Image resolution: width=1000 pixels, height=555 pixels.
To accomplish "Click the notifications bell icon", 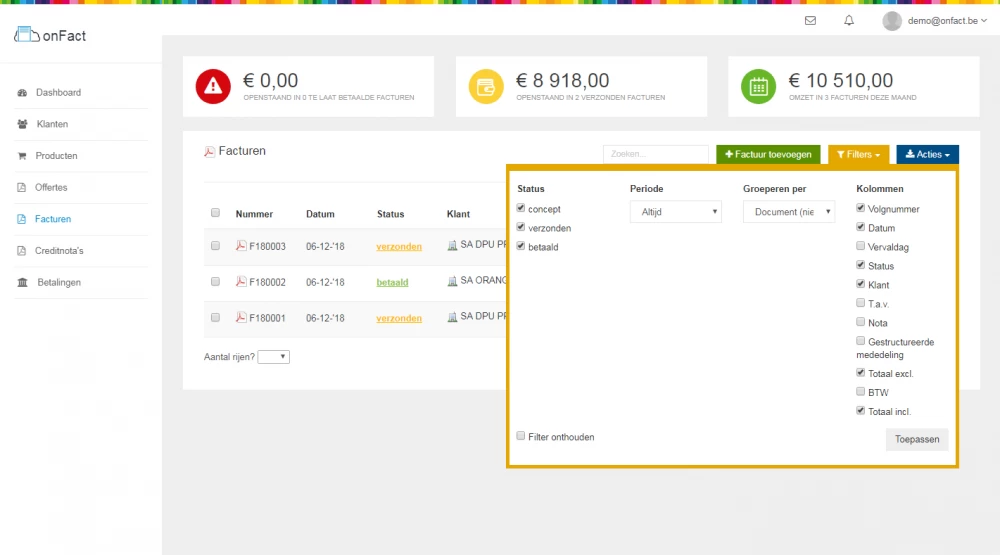I will pos(849,21).
